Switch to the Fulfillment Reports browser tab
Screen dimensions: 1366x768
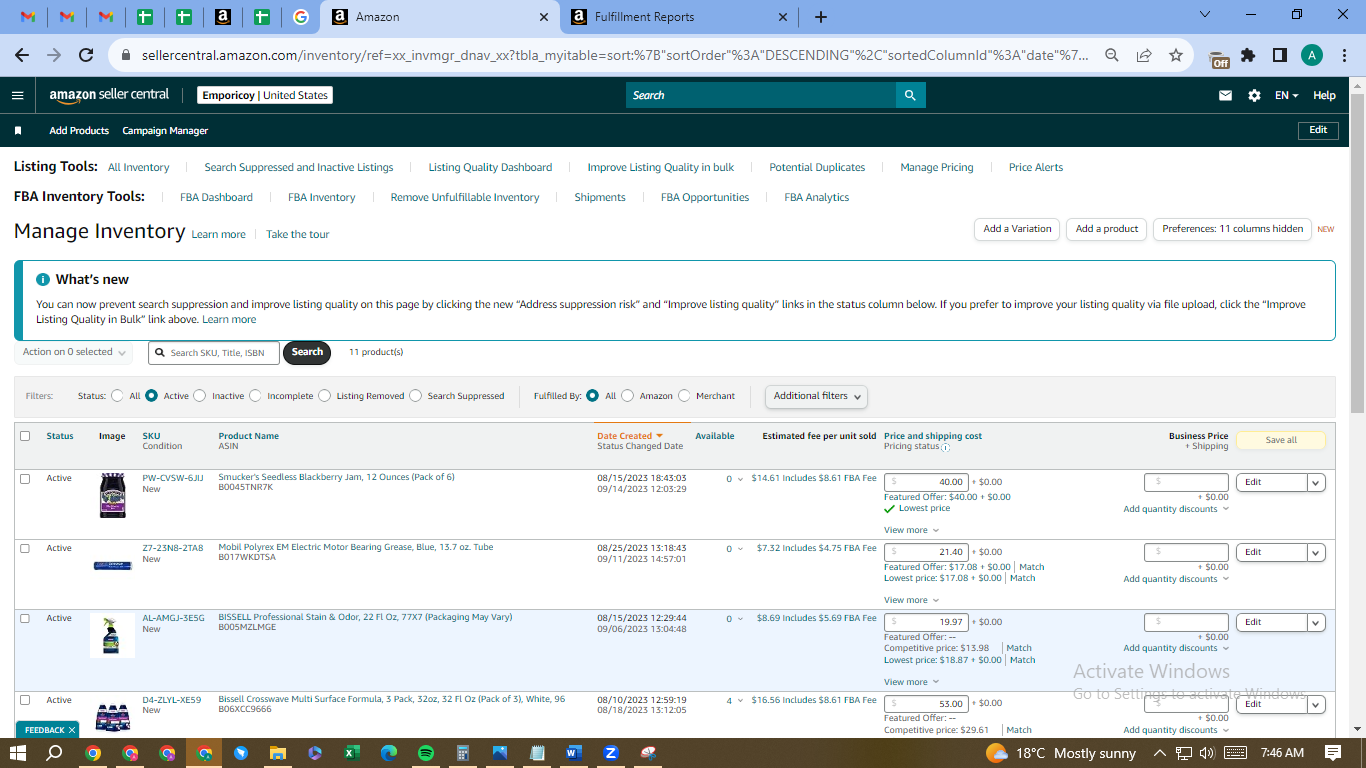click(678, 17)
